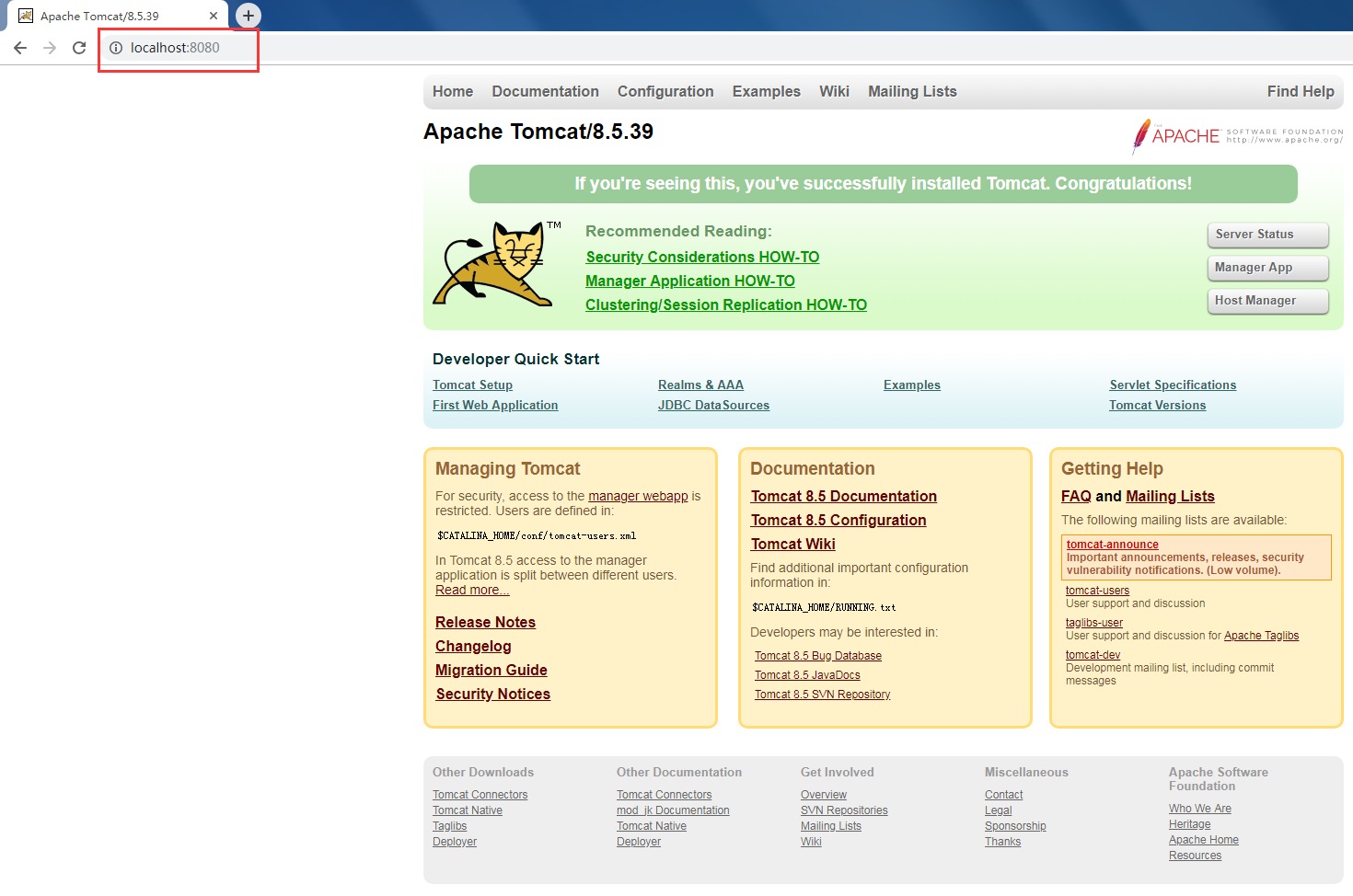The width and height of the screenshot is (1353, 896).
Task: Open the First Web Application link
Action: tap(495, 405)
